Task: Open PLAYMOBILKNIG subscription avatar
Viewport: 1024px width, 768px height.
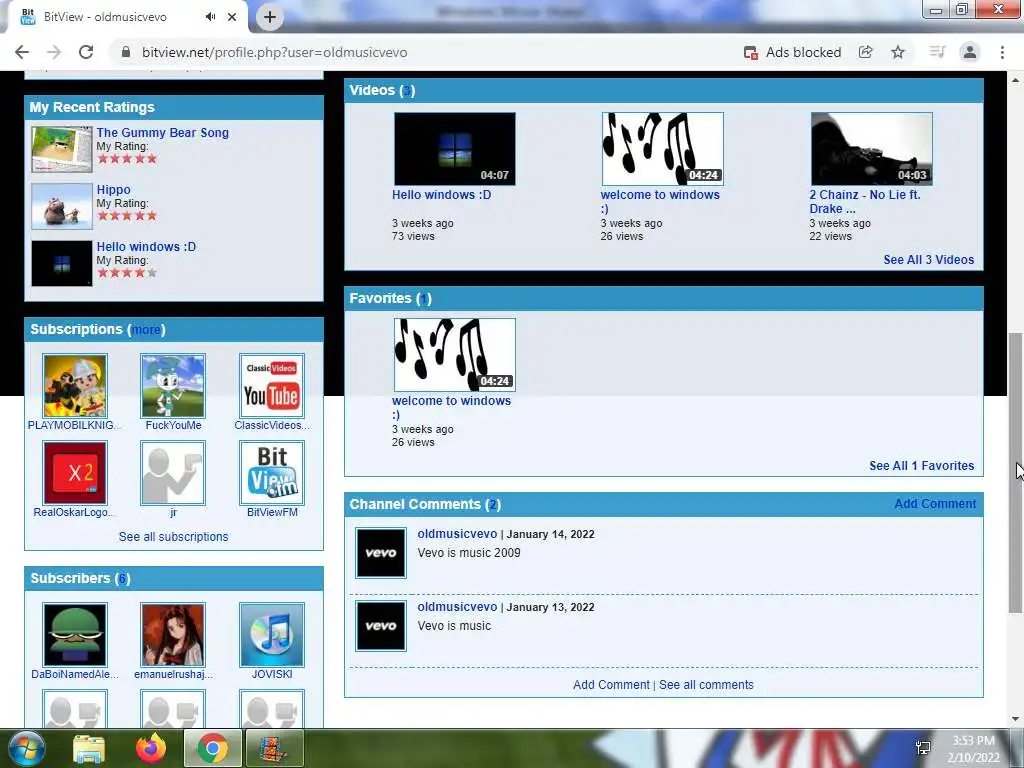Action: pyautogui.click(x=75, y=385)
